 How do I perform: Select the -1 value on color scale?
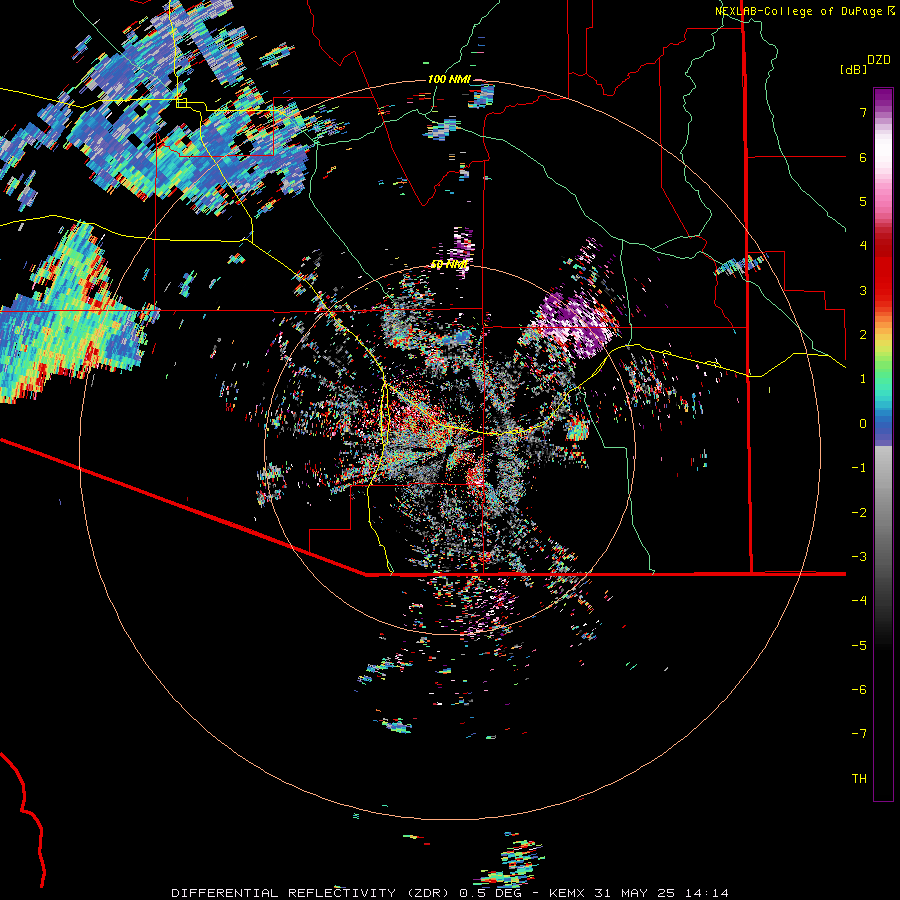coord(859,468)
